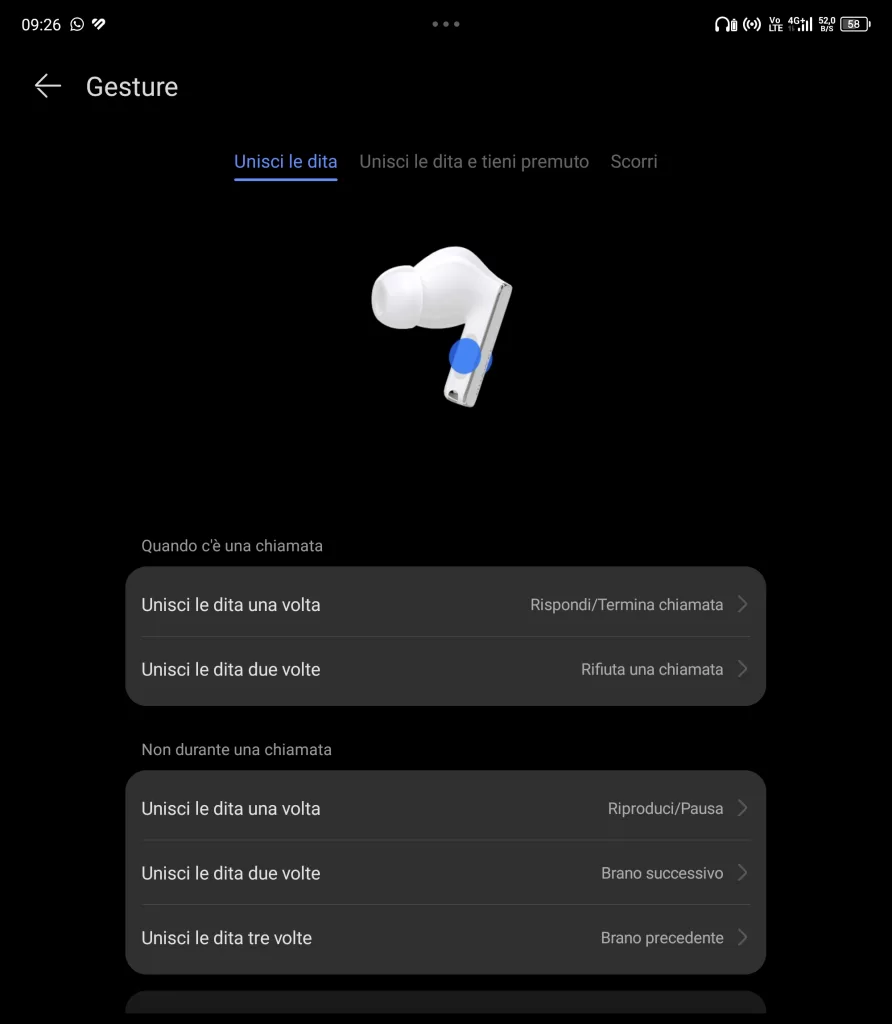Viewport: 892px width, 1024px height.
Task: Open chevron beside Rifiuta una chiamata
Action: coord(742,669)
